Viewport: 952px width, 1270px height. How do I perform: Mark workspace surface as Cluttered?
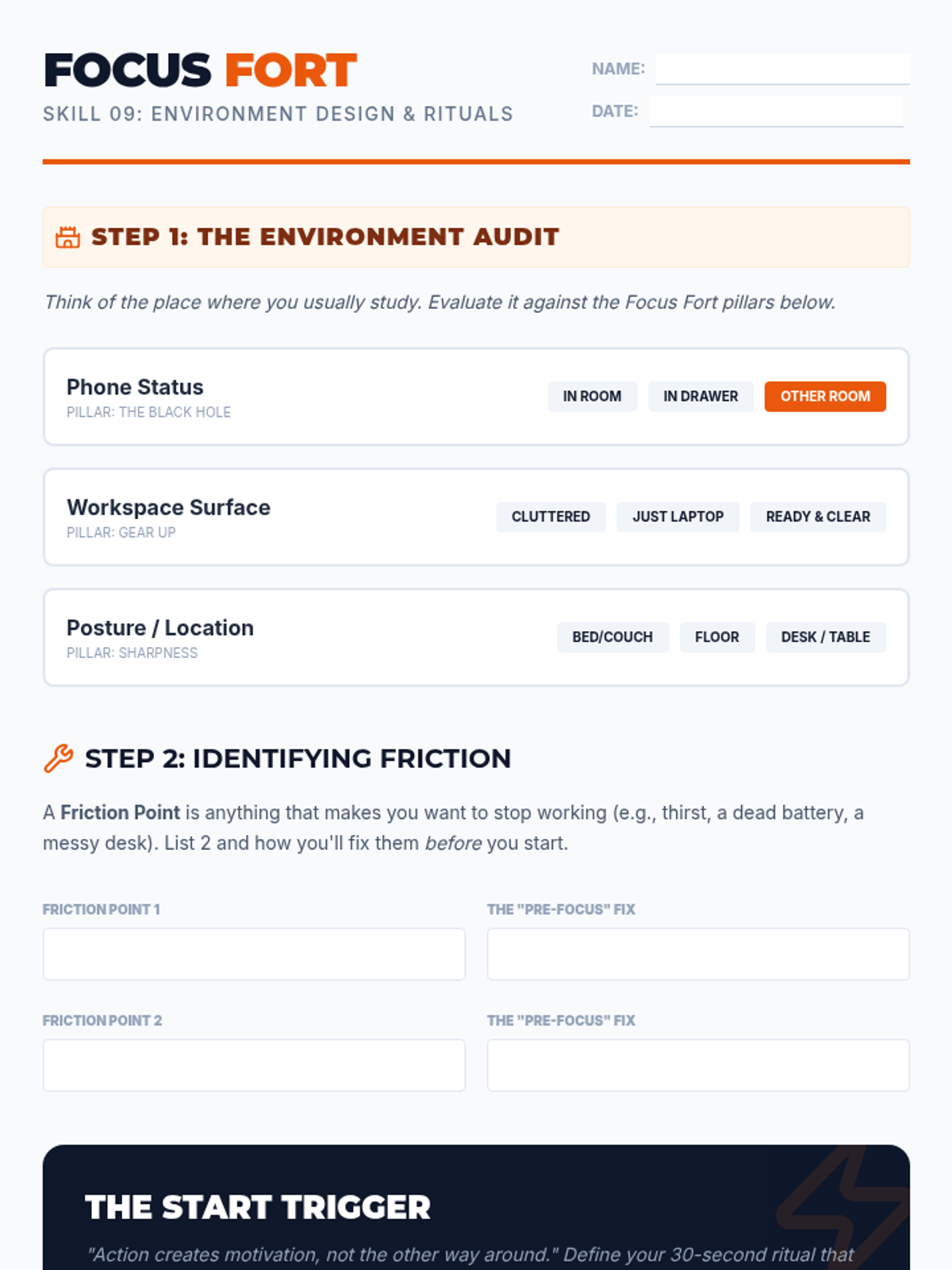tap(551, 517)
